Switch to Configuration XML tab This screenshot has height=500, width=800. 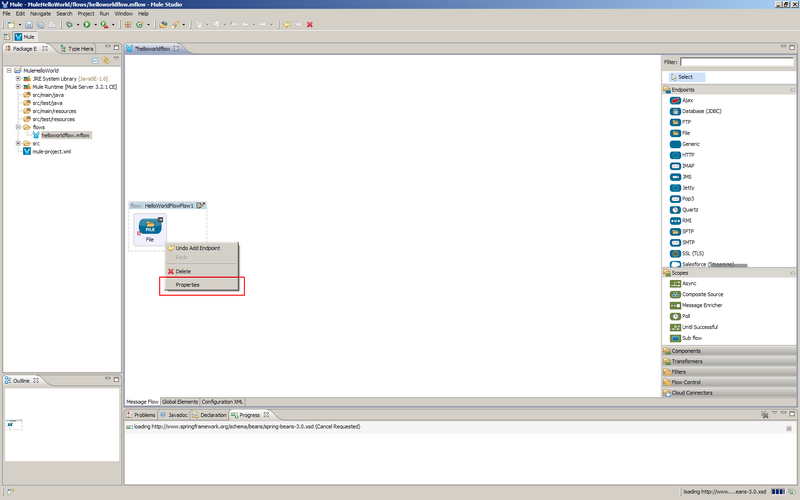222,402
